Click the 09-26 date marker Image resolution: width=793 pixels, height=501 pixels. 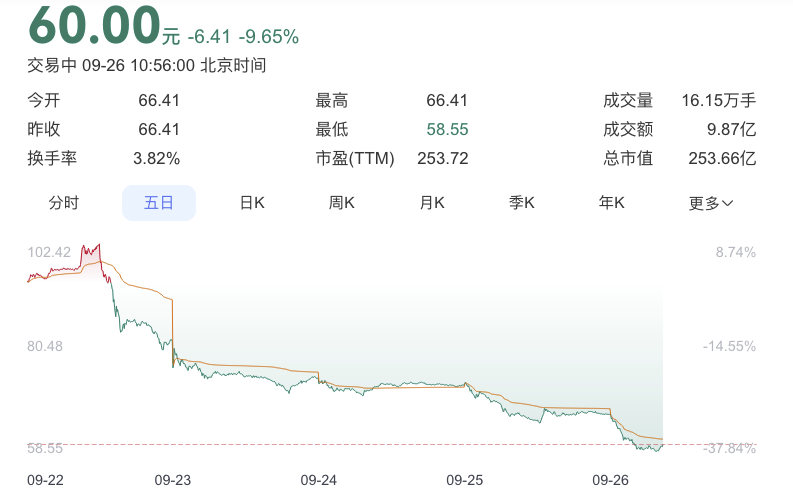(x=609, y=480)
